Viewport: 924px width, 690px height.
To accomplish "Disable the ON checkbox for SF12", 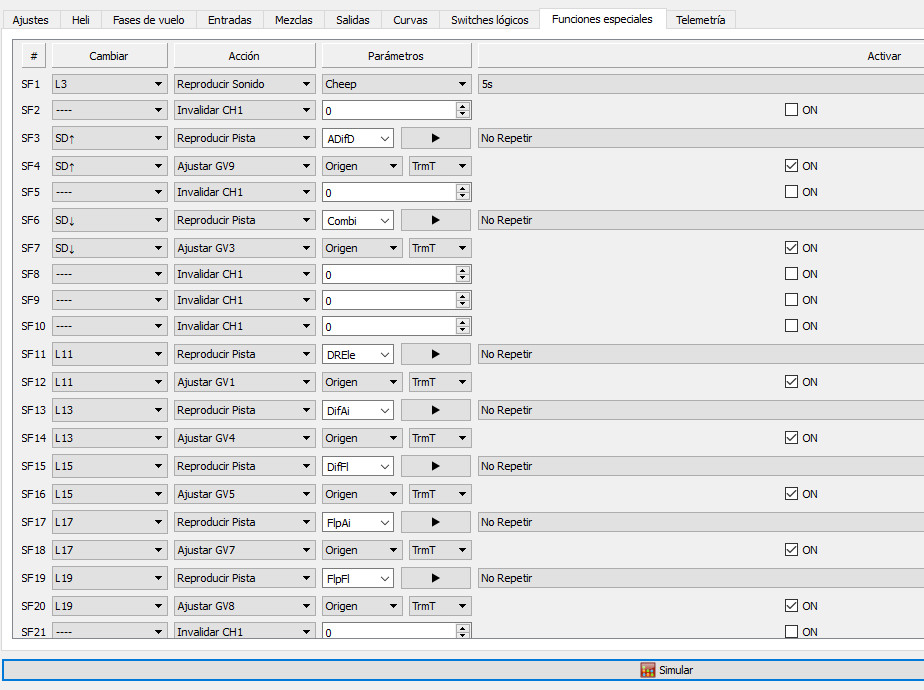I will coord(792,382).
